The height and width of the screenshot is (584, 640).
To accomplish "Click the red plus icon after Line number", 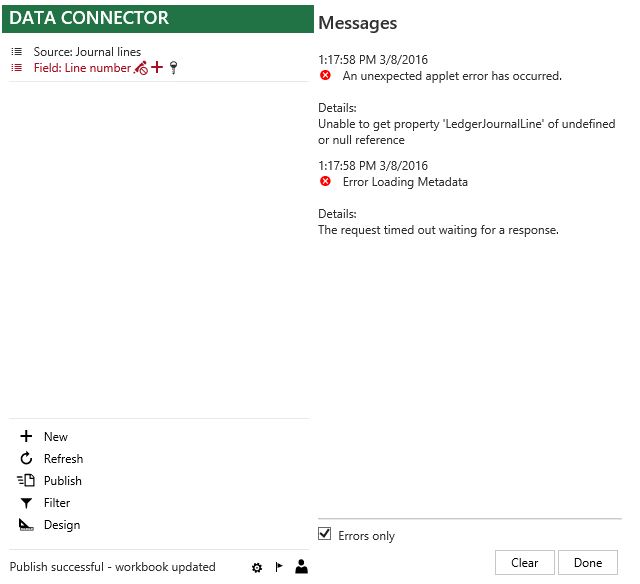I will tap(157, 67).
